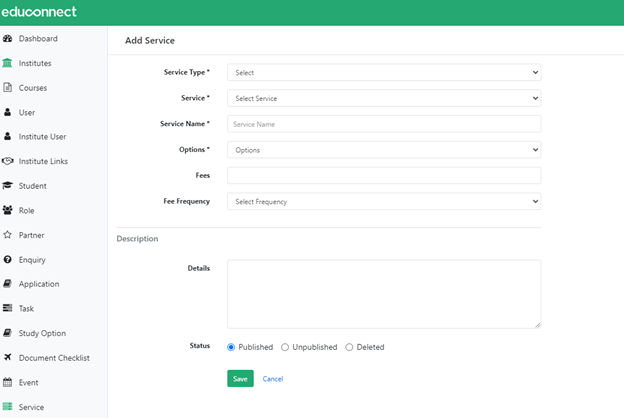
Task: Click the Dashboard gauge icon in sidebar
Action: click(7, 38)
